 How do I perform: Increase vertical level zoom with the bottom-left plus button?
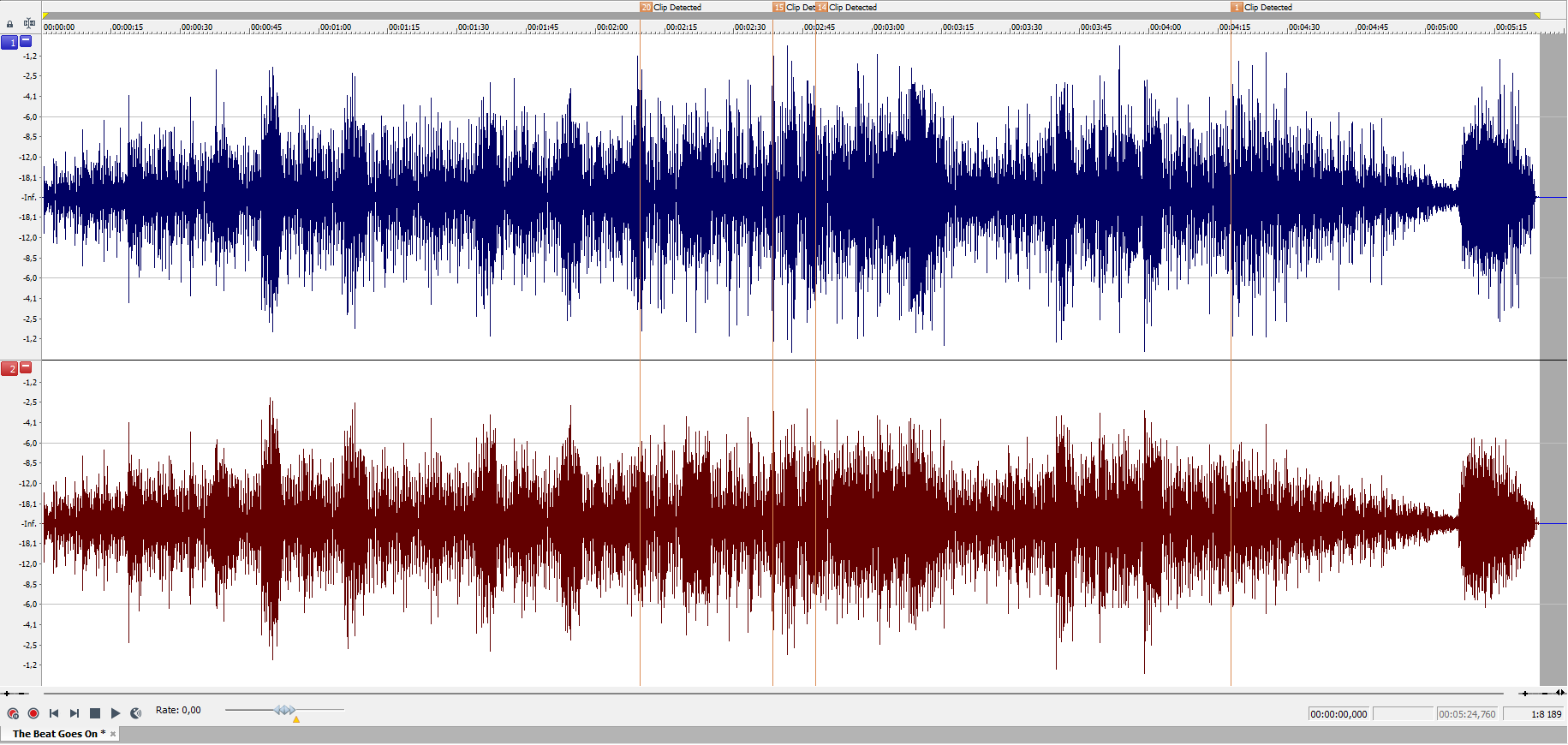tap(7, 694)
